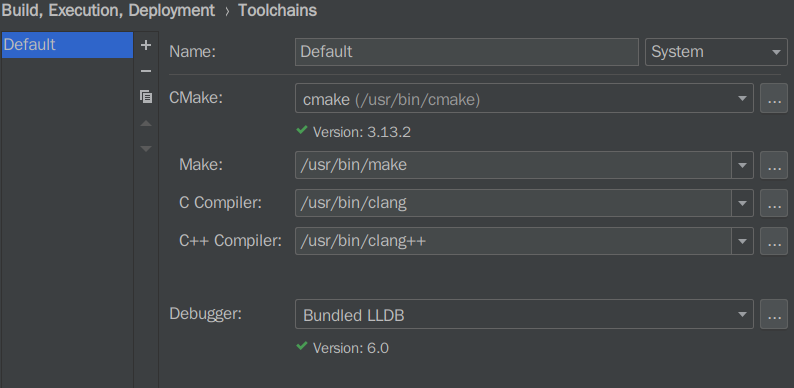This screenshot has width=794, height=388.
Task: Move toolchain up with the up arrow
Action: tap(146, 123)
